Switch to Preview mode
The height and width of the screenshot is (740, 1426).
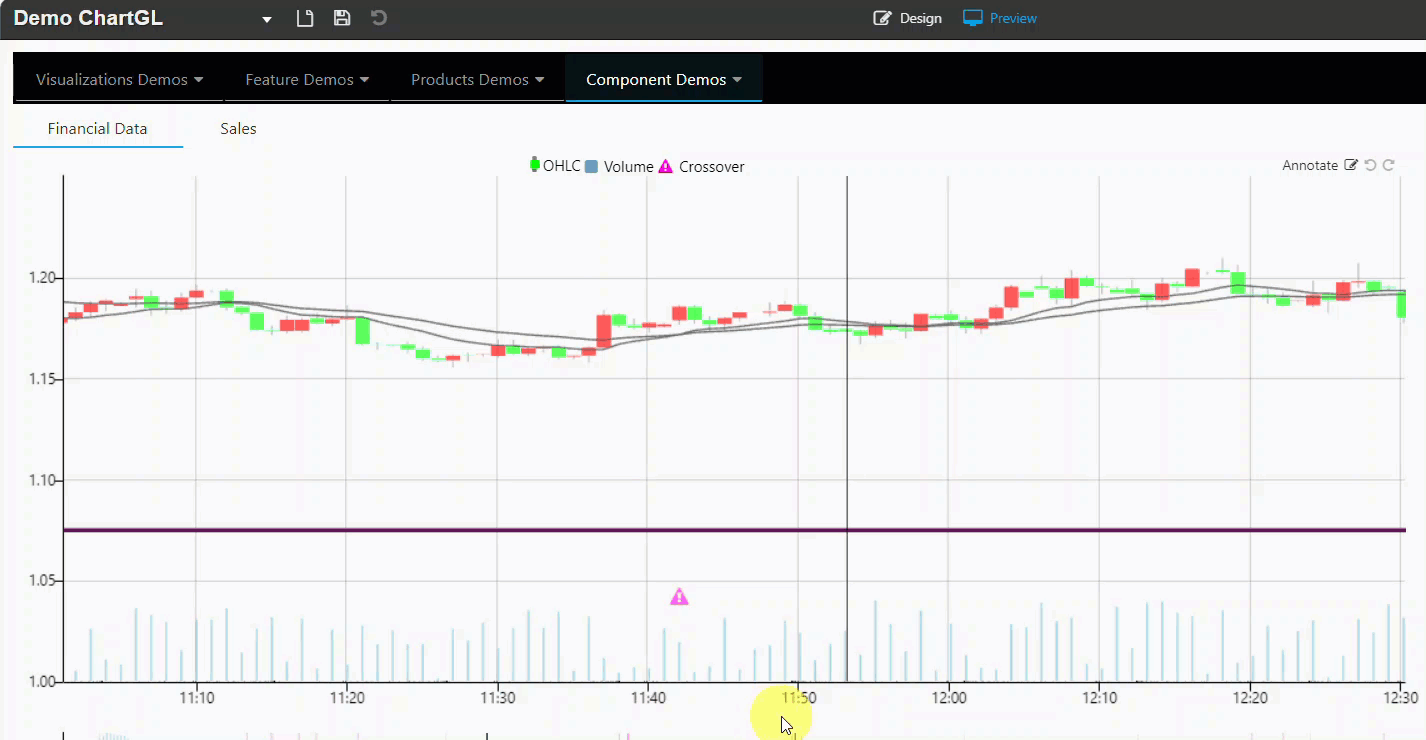click(x=999, y=18)
